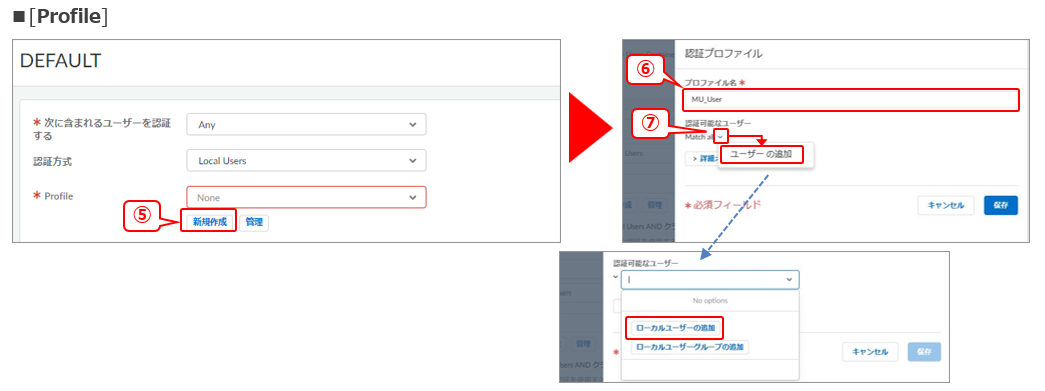Click the プロファイル名 field containing MU_User
Screen dimensions: 1045x391
(851, 100)
